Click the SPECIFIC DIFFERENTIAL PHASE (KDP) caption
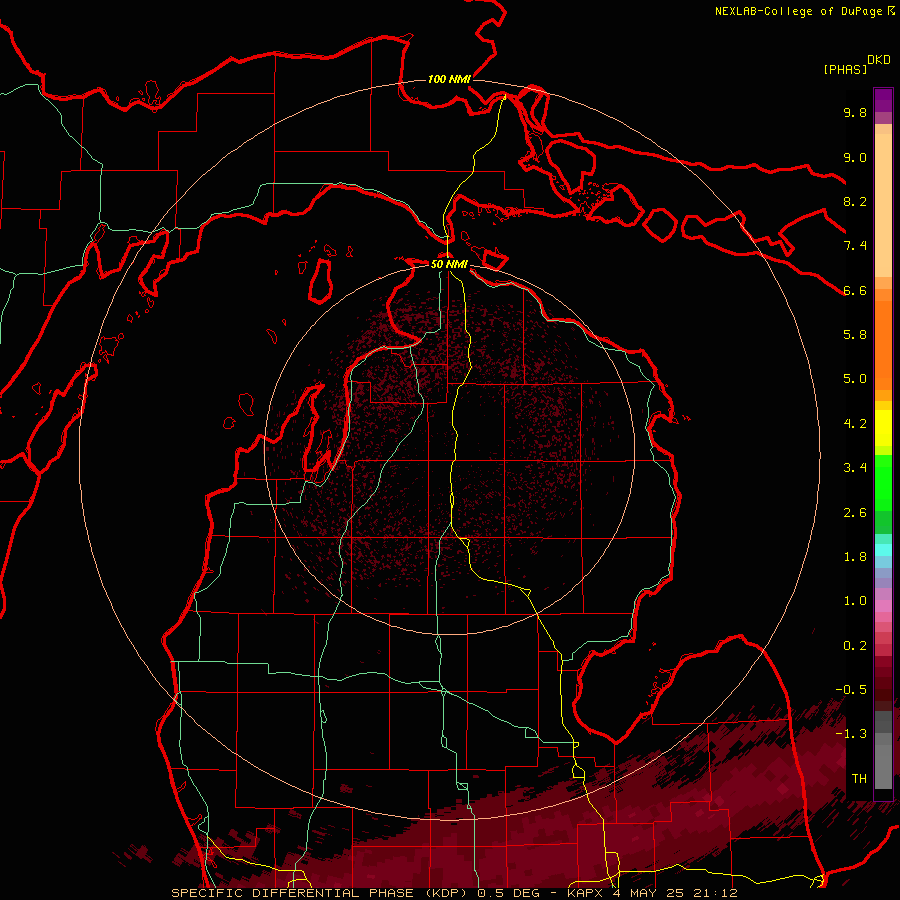 point(319,893)
